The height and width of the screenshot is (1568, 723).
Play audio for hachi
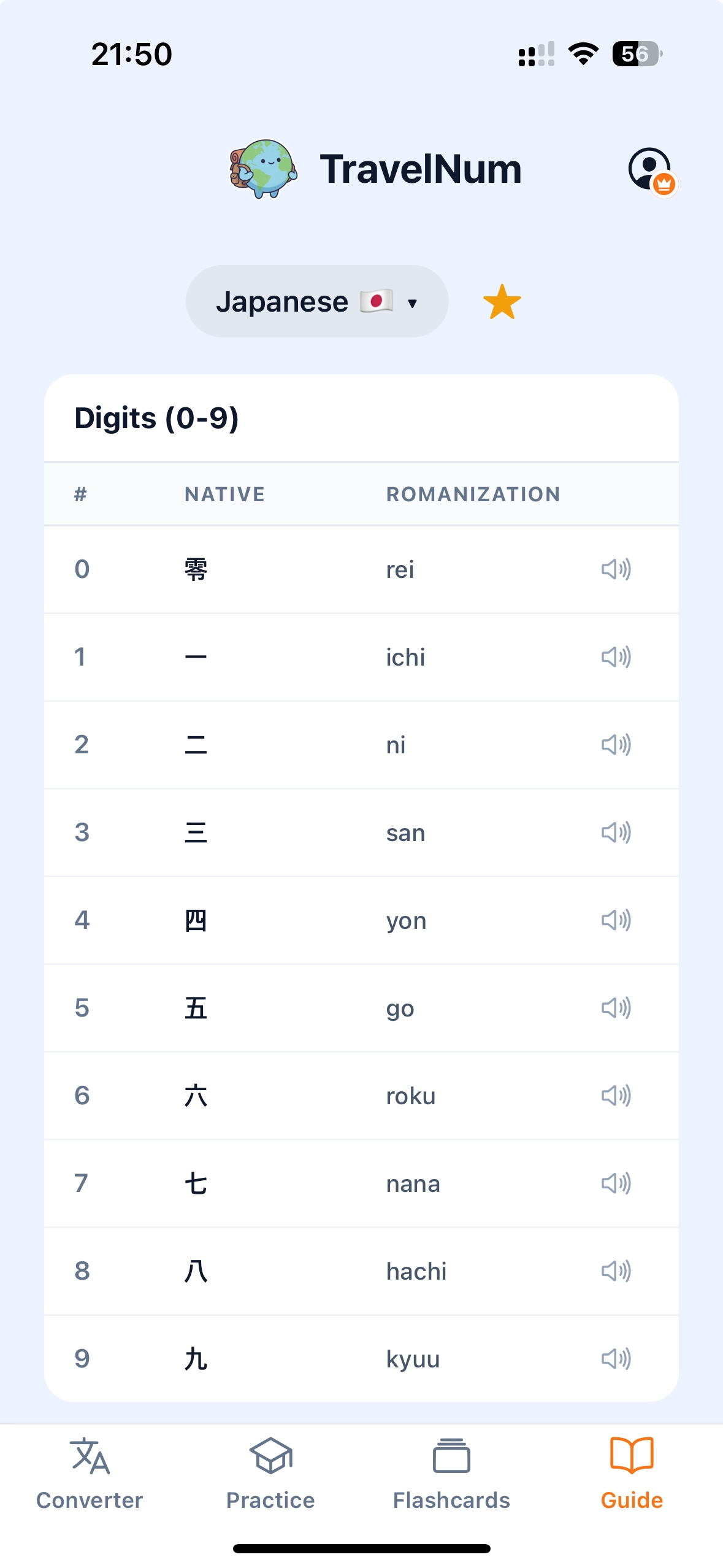click(616, 1271)
